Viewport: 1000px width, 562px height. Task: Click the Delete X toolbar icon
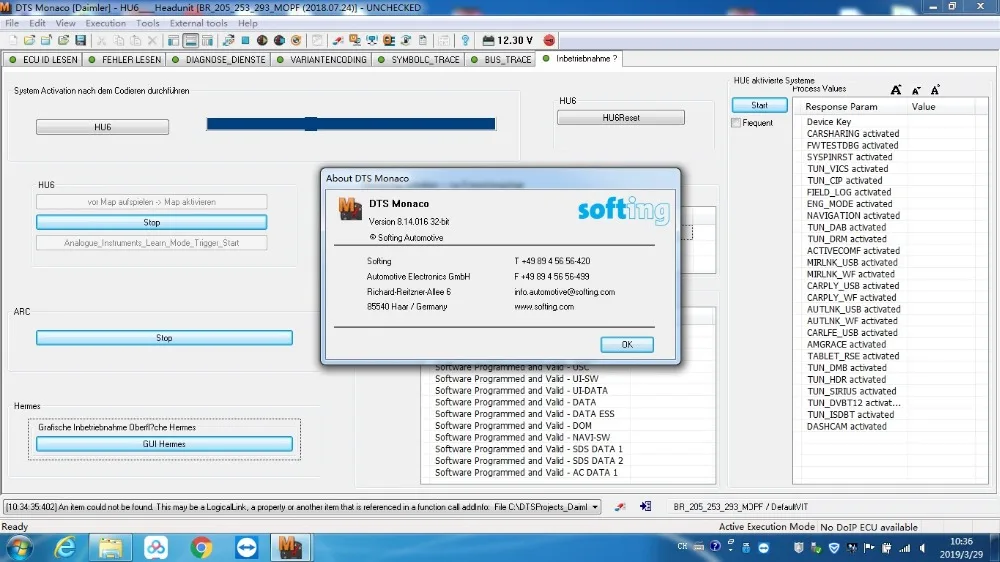152,40
